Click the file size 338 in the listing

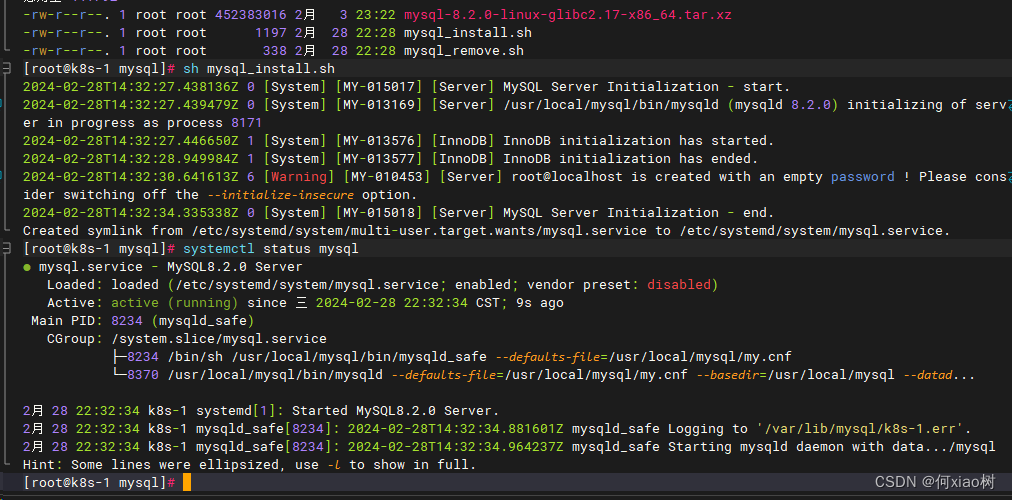point(275,50)
